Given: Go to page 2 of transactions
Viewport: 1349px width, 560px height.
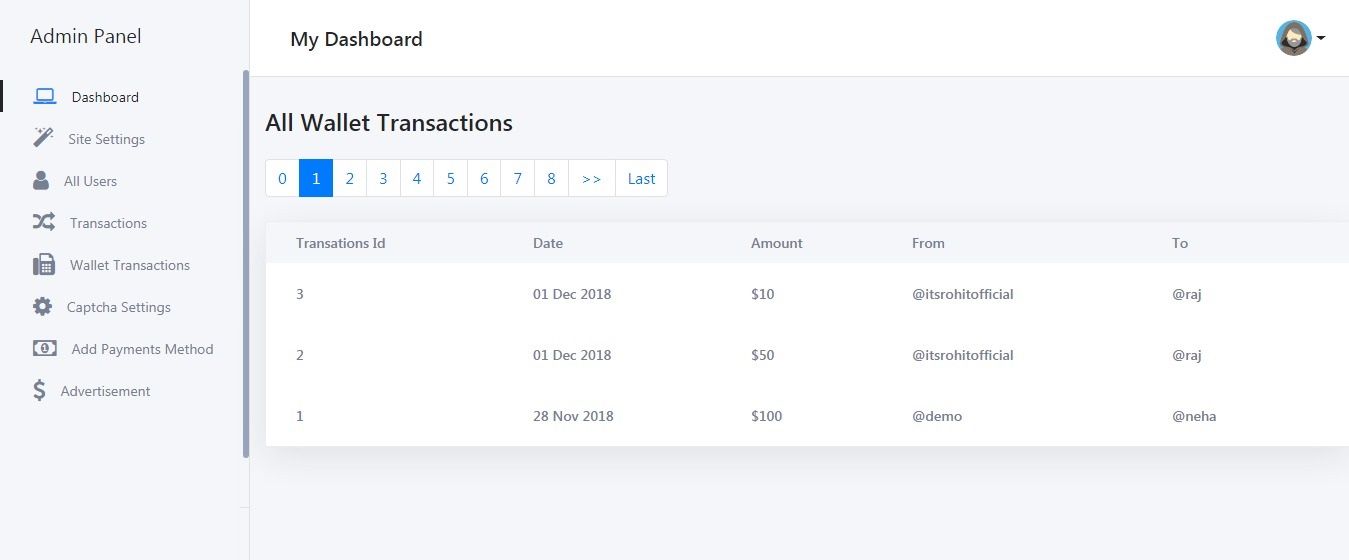Looking at the screenshot, I should point(349,179).
